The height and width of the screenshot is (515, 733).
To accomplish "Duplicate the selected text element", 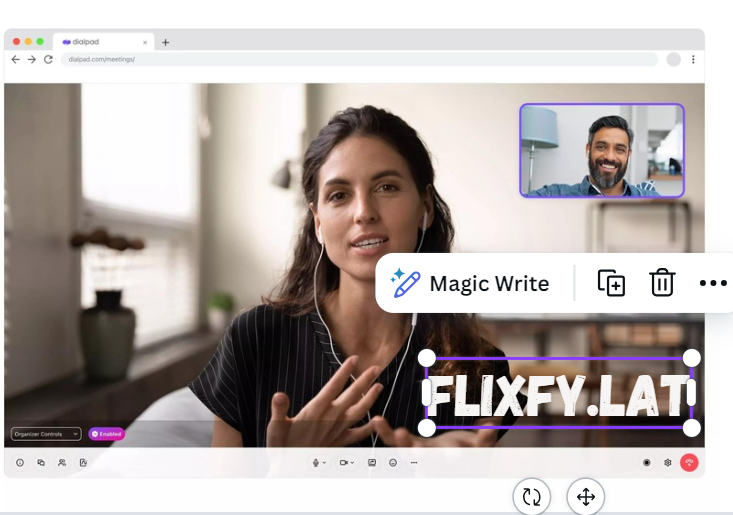I will click(x=611, y=283).
